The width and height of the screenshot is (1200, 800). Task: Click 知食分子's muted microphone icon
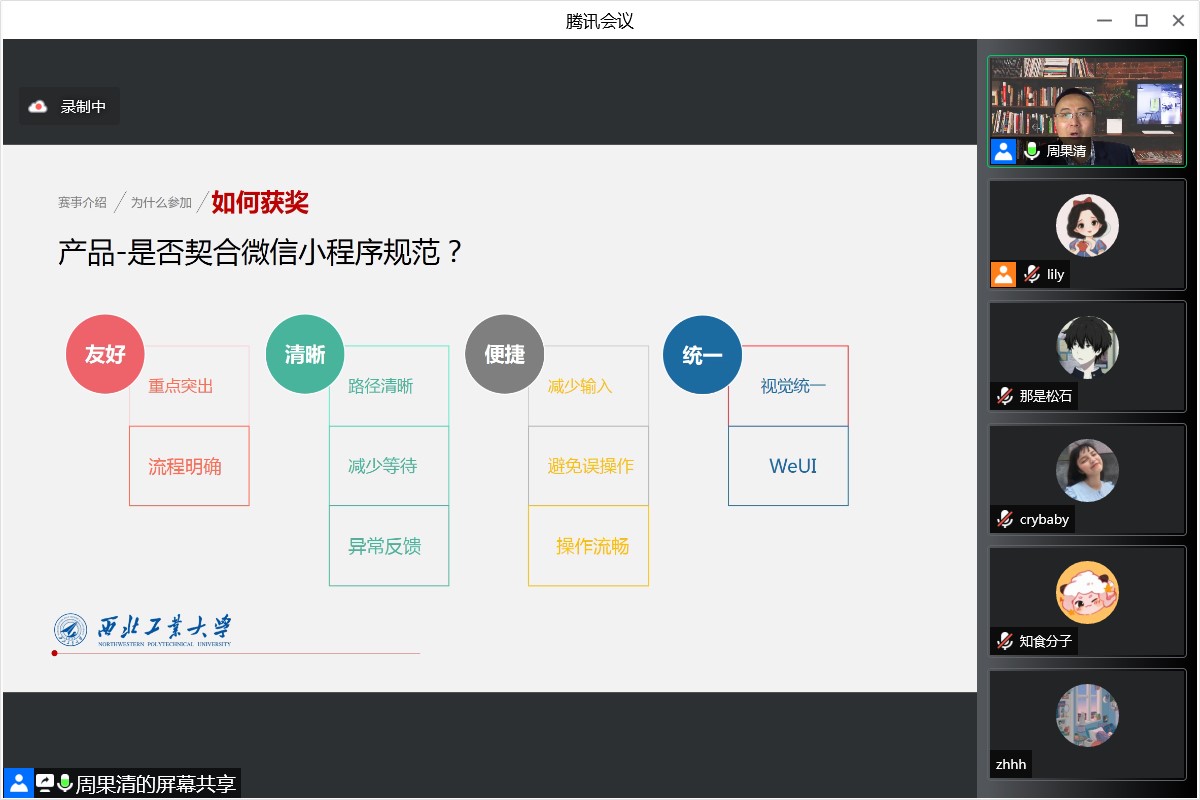click(x=1005, y=641)
